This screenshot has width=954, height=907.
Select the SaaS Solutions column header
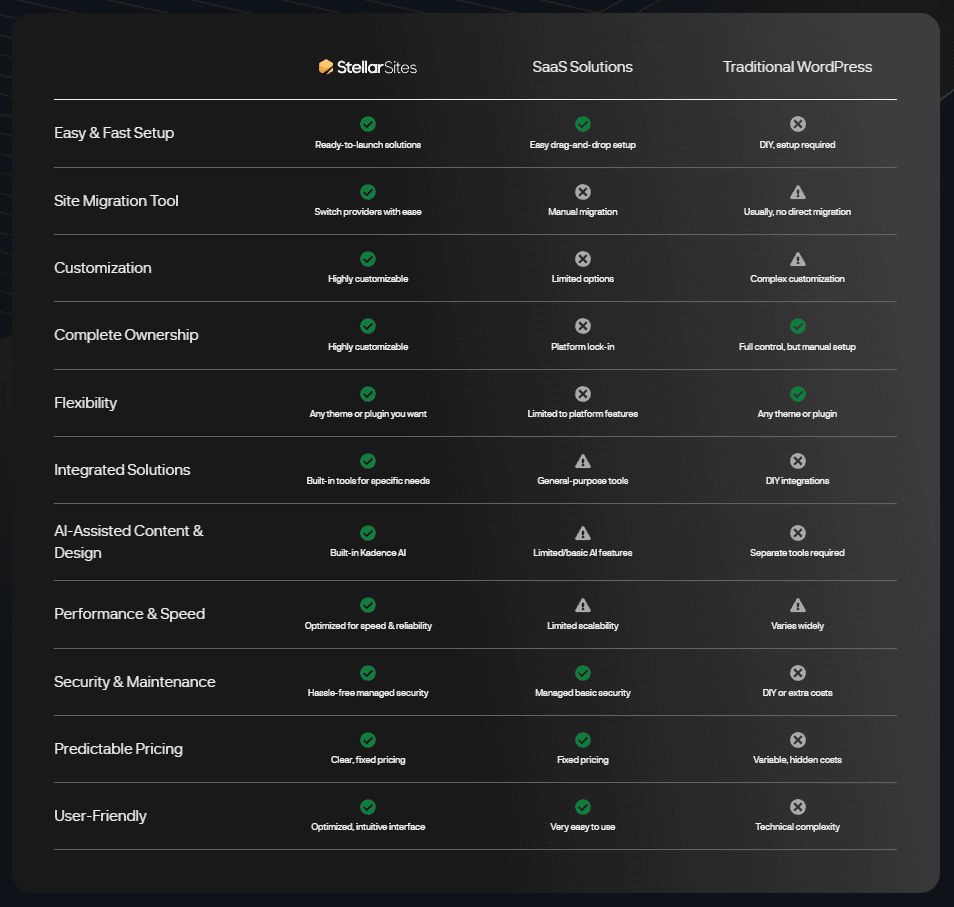click(x=583, y=67)
